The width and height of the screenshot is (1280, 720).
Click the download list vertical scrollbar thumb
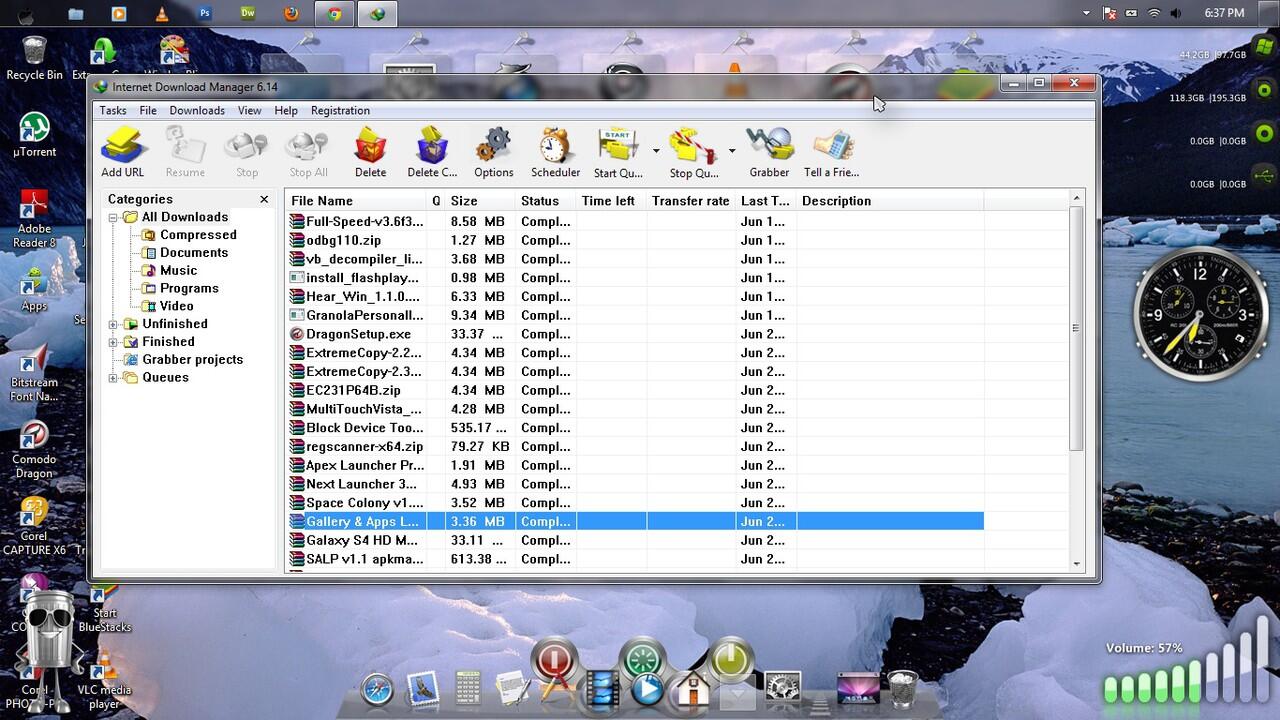(1077, 328)
